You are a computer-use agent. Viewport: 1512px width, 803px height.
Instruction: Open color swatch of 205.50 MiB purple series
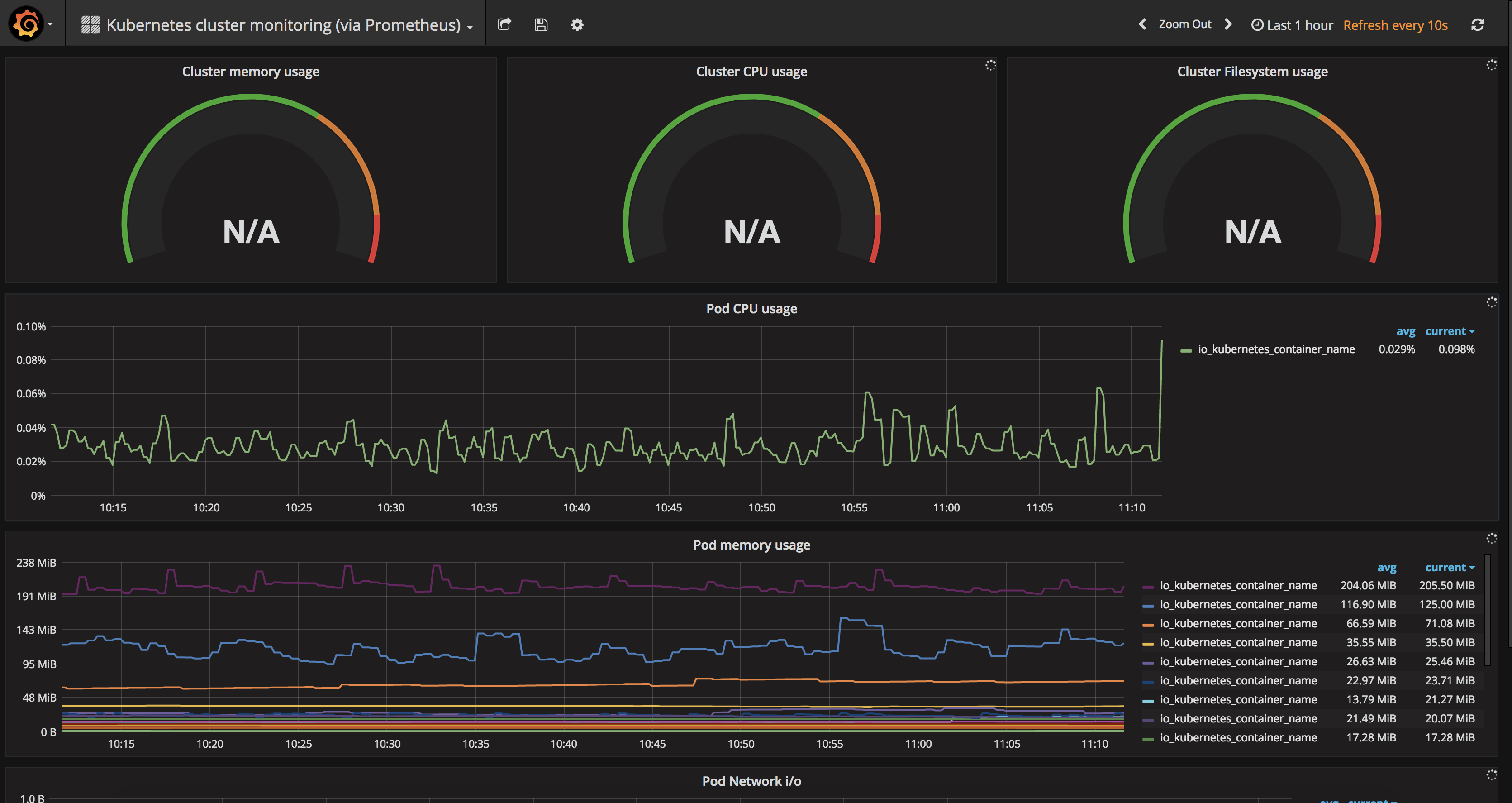pyautogui.click(x=1148, y=587)
